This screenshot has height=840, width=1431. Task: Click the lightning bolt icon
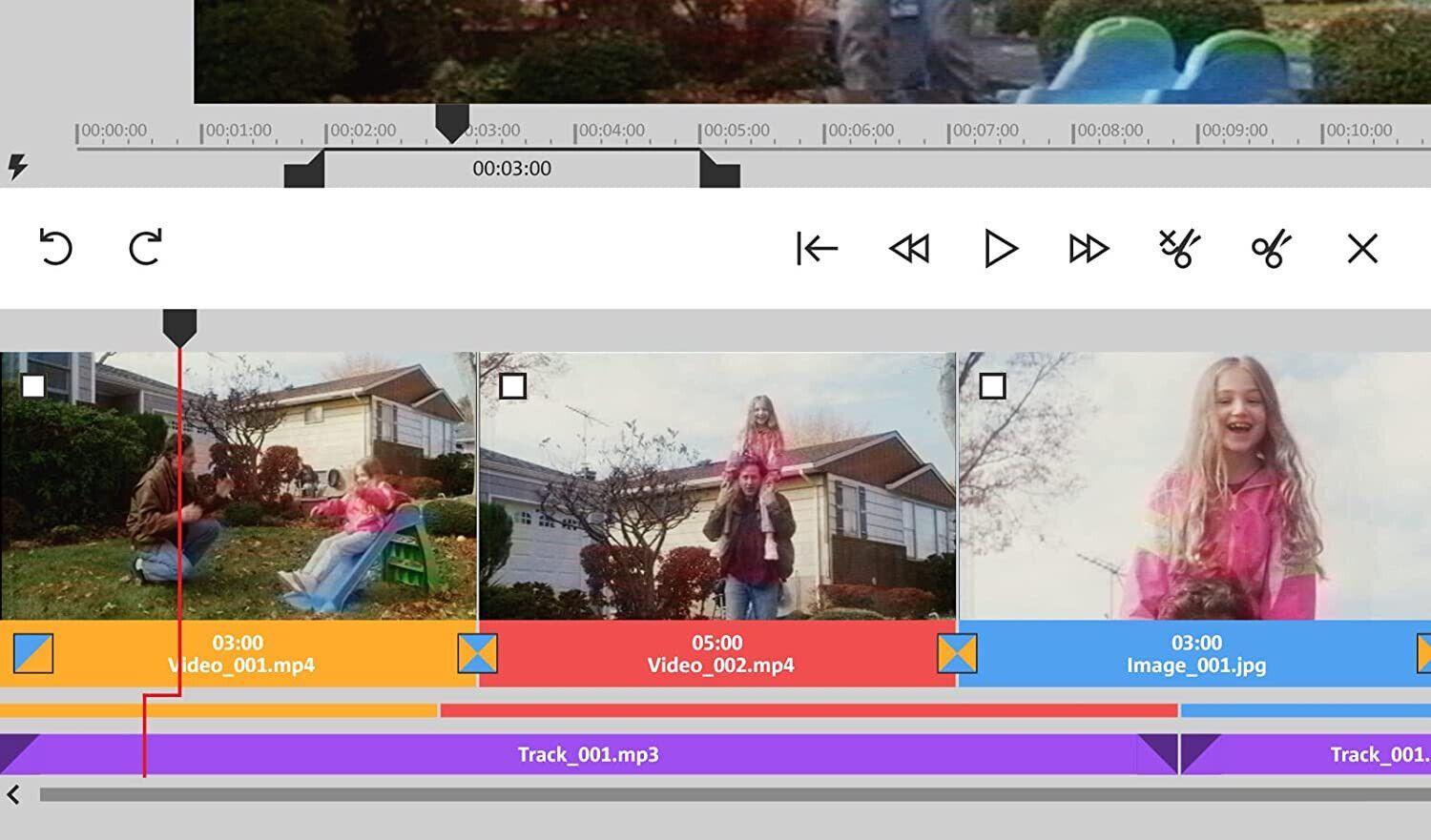click(17, 167)
